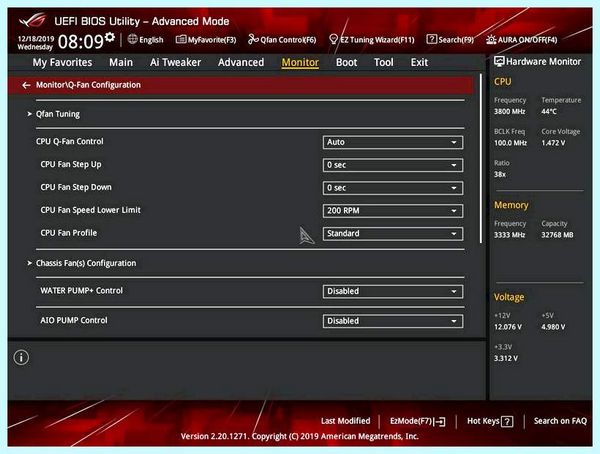The width and height of the screenshot is (600, 454).
Task: Switch to My Favorites tab
Action: coord(62,62)
